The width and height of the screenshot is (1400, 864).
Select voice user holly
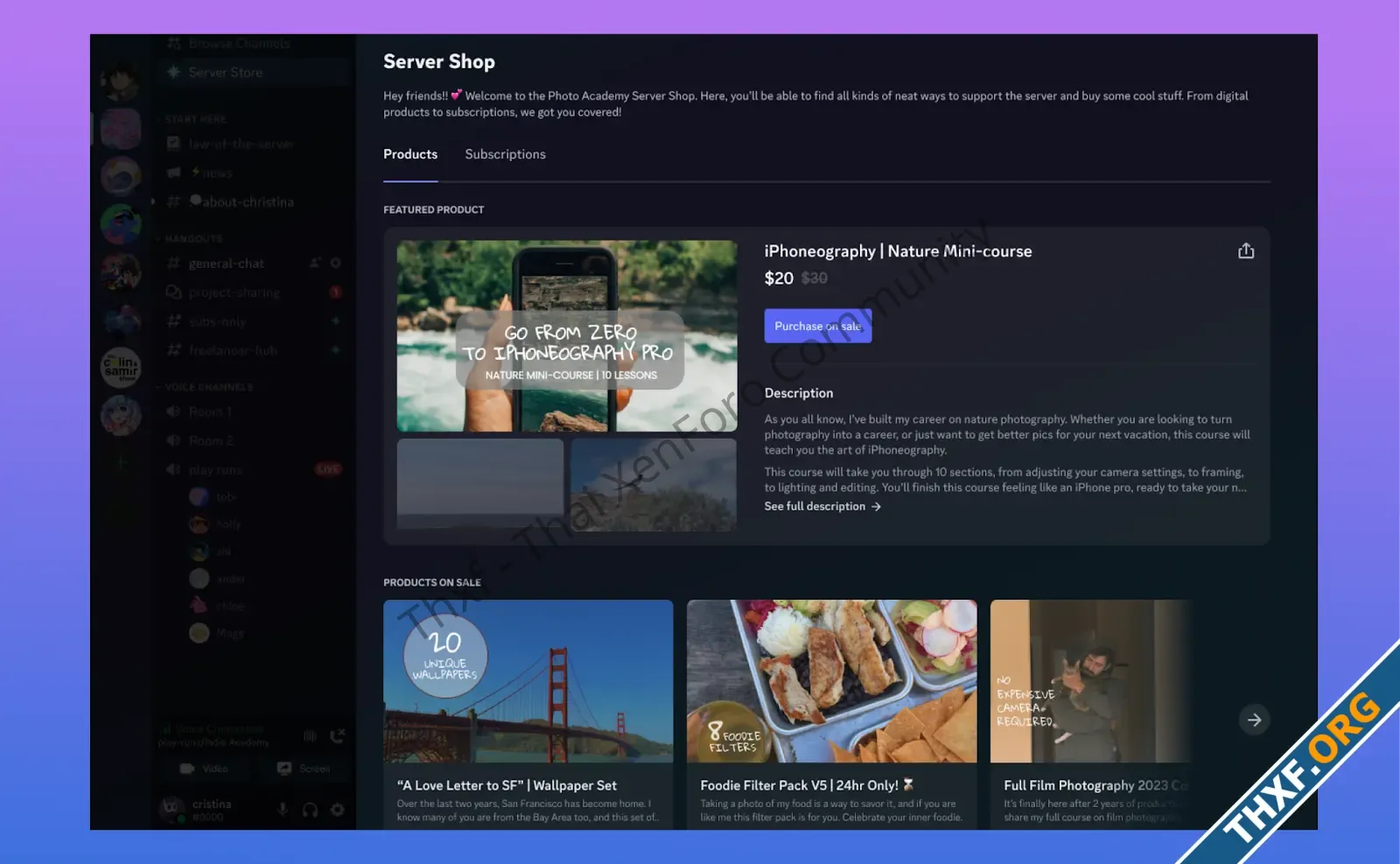(215, 524)
